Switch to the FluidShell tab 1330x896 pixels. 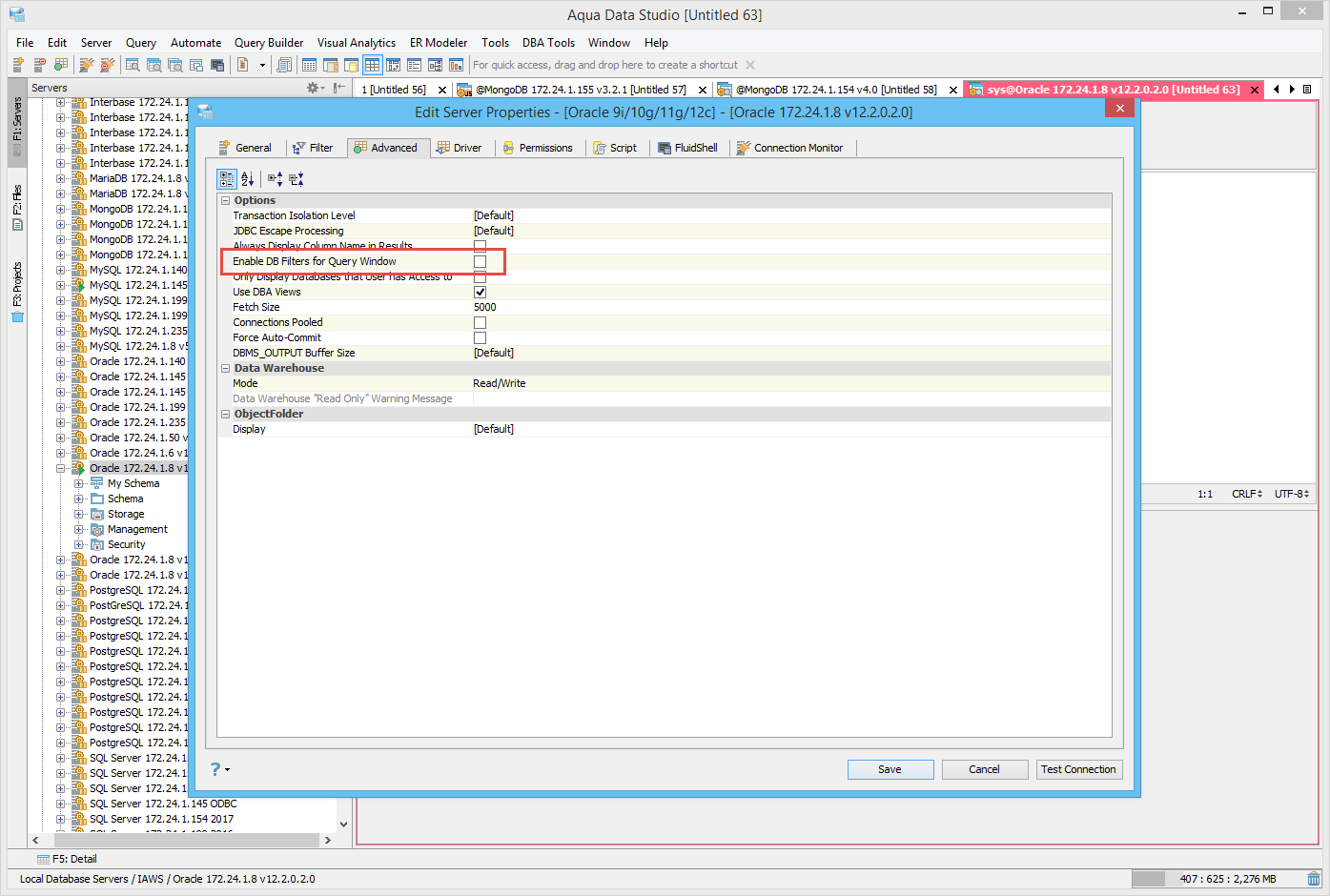click(687, 148)
